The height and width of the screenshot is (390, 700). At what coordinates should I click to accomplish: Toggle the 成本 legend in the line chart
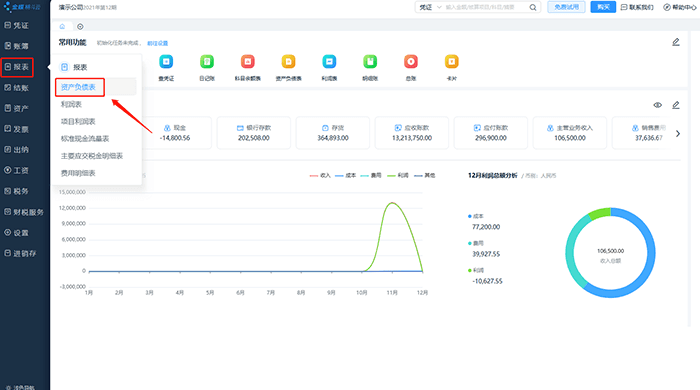pyautogui.click(x=346, y=175)
